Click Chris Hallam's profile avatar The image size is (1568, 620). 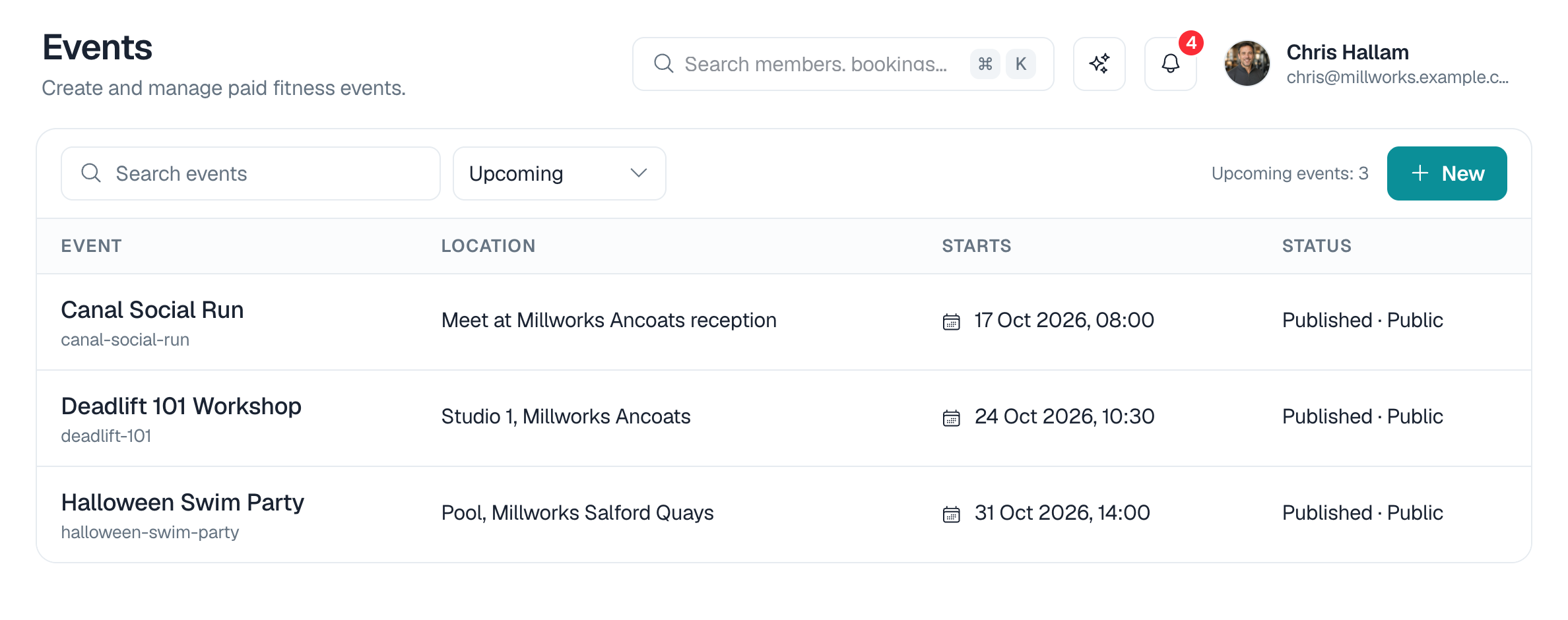click(1247, 64)
